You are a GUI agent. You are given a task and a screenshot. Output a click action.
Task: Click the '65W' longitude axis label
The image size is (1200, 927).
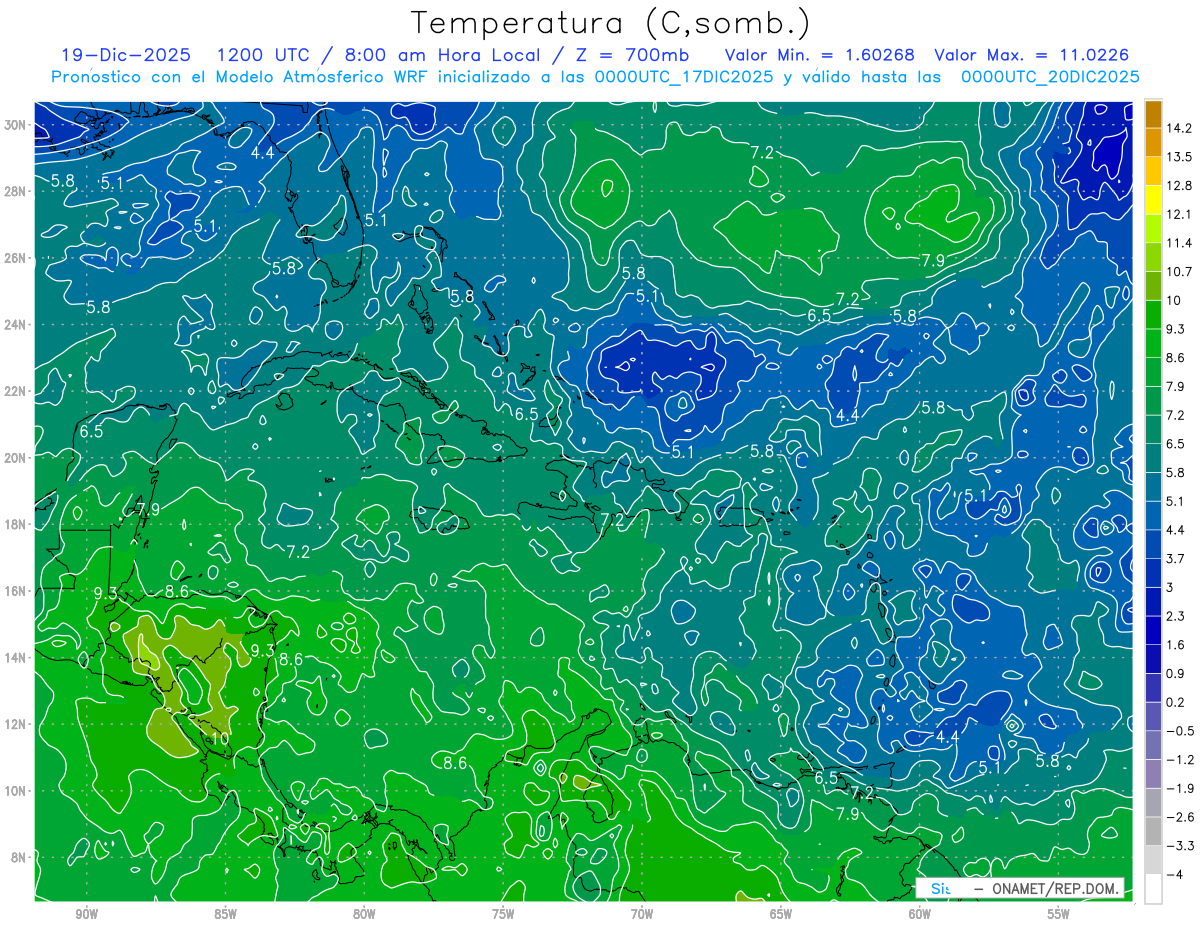[x=781, y=914]
